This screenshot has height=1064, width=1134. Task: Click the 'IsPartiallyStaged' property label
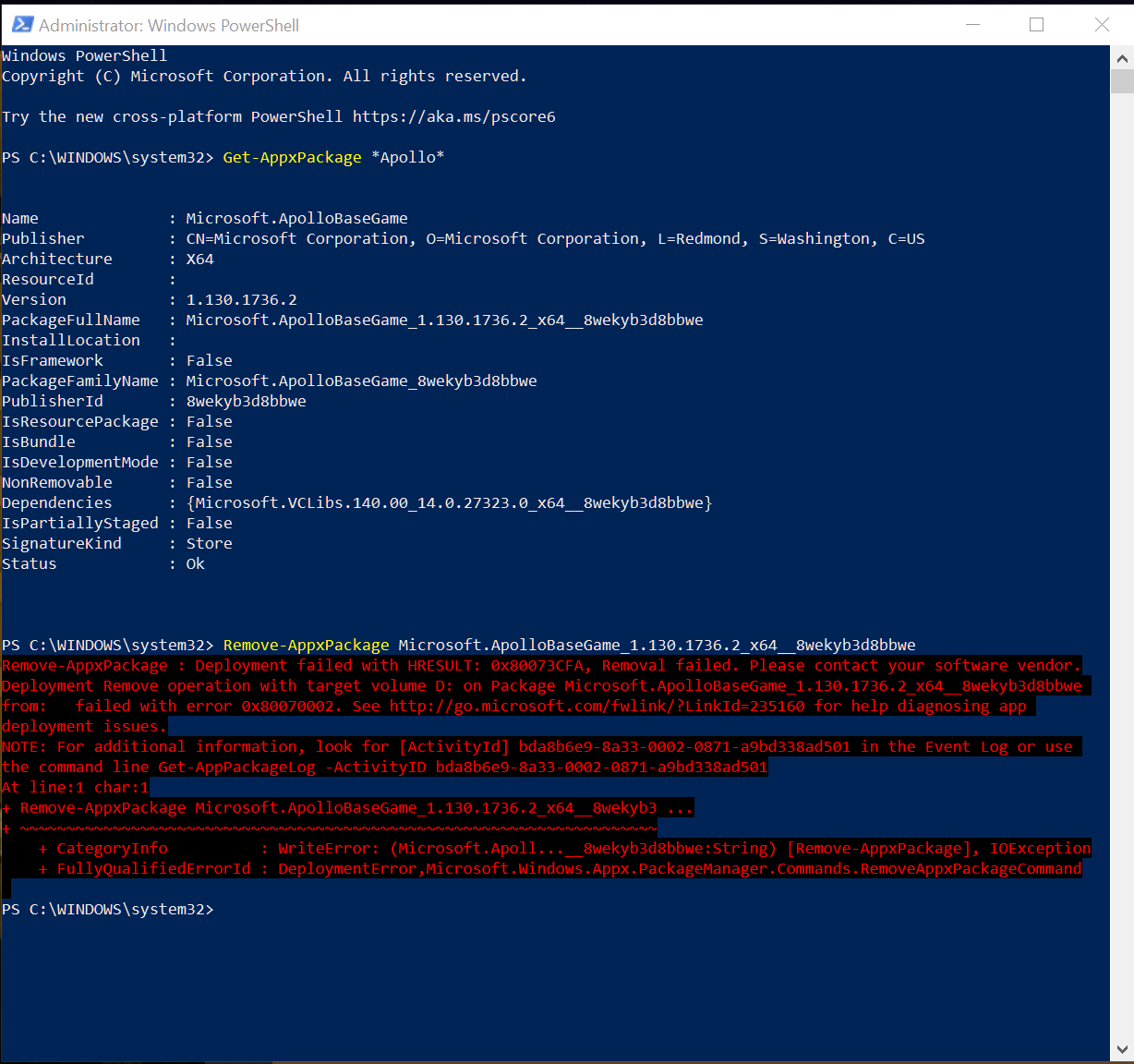point(80,523)
